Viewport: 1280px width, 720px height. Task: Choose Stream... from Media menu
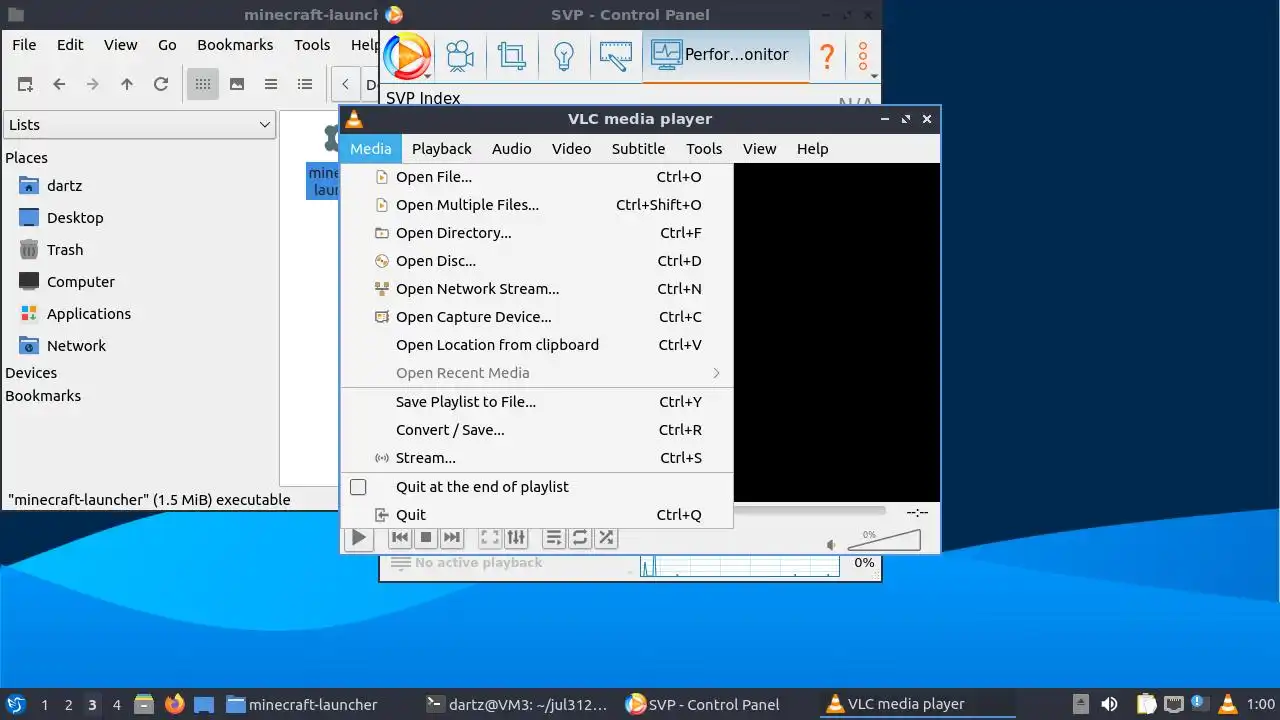(537, 458)
